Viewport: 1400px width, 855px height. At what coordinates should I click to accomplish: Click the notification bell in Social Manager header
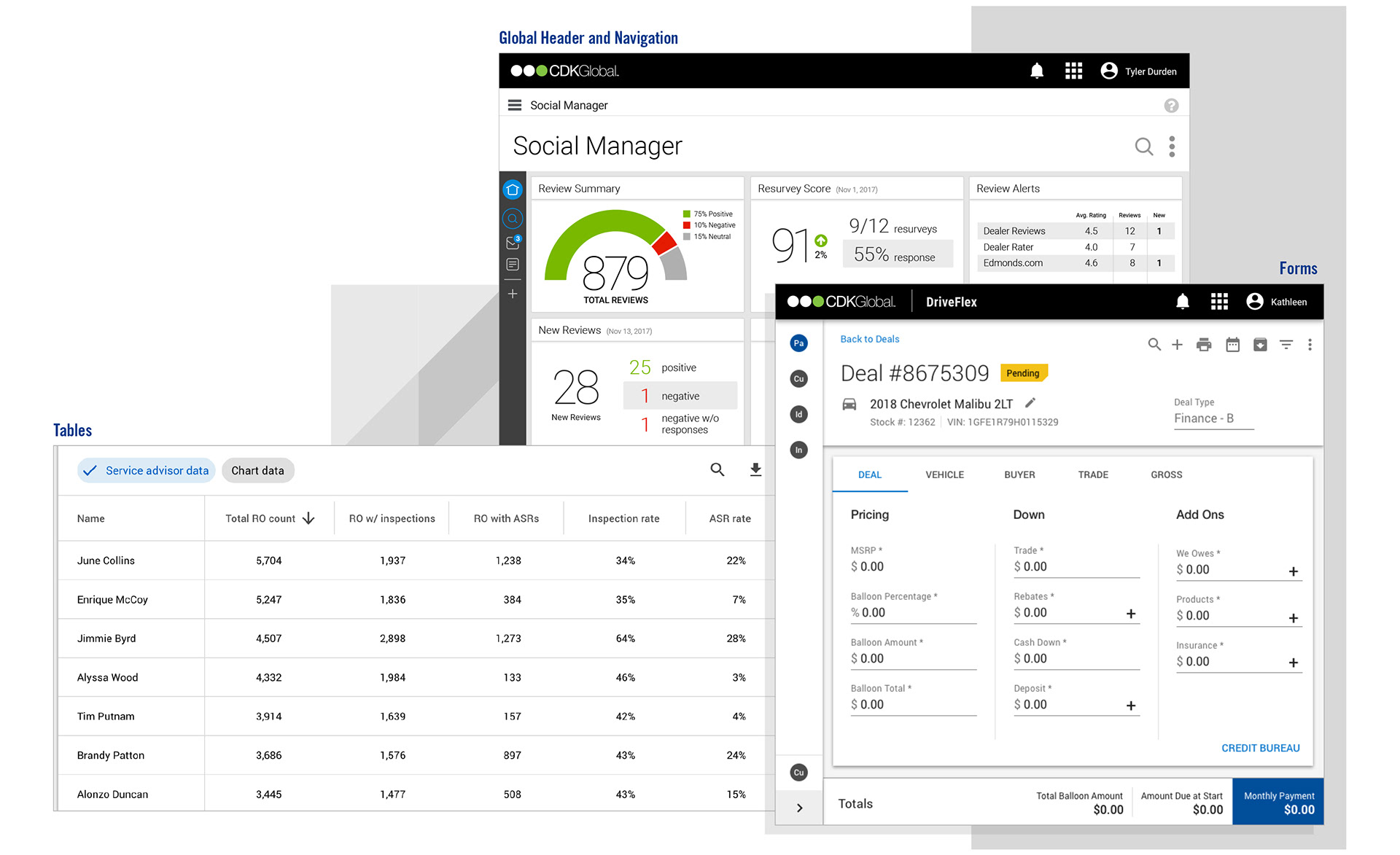pyautogui.click(x=1036, y=71)
